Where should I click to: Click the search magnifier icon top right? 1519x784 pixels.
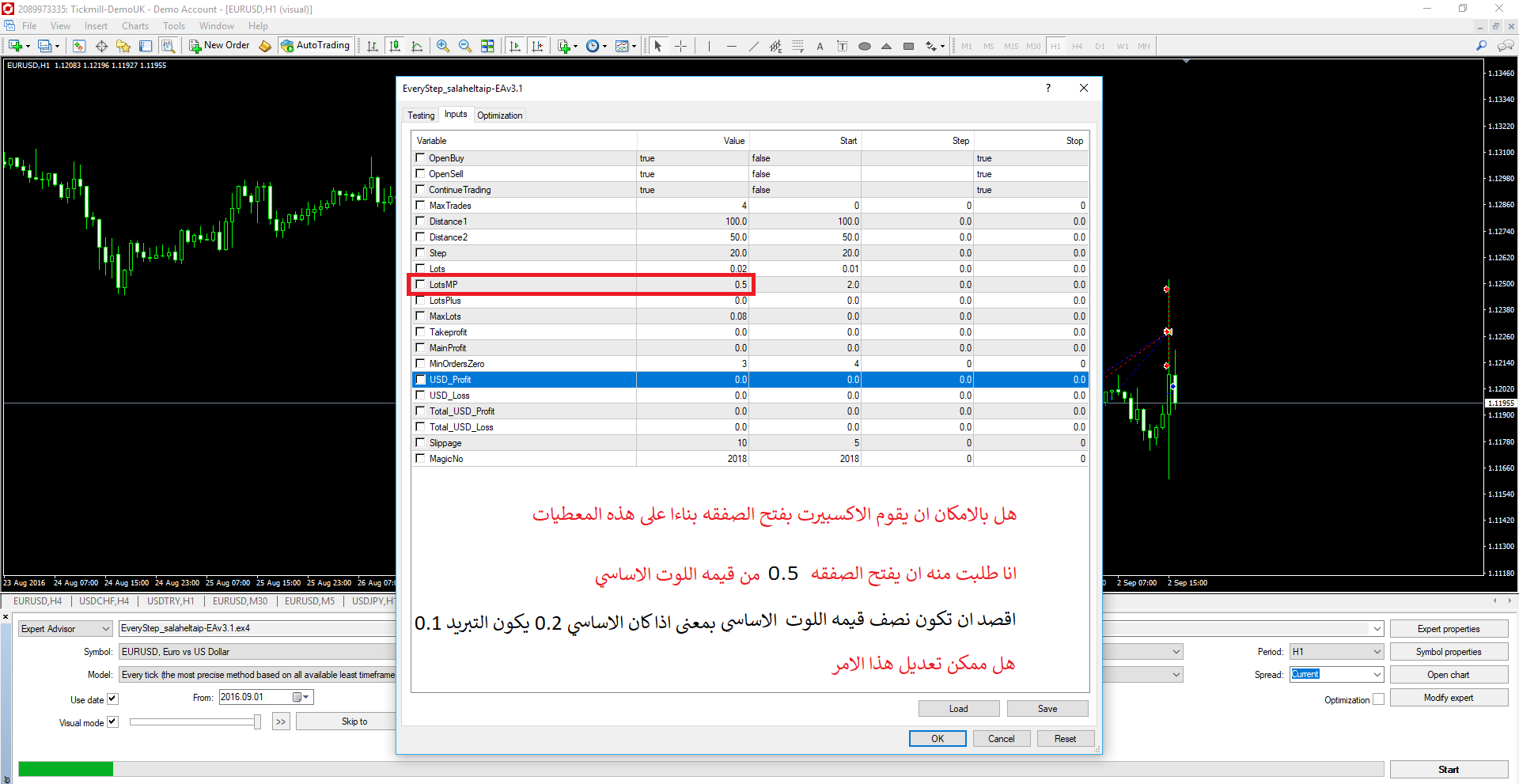pos(1481,46)
